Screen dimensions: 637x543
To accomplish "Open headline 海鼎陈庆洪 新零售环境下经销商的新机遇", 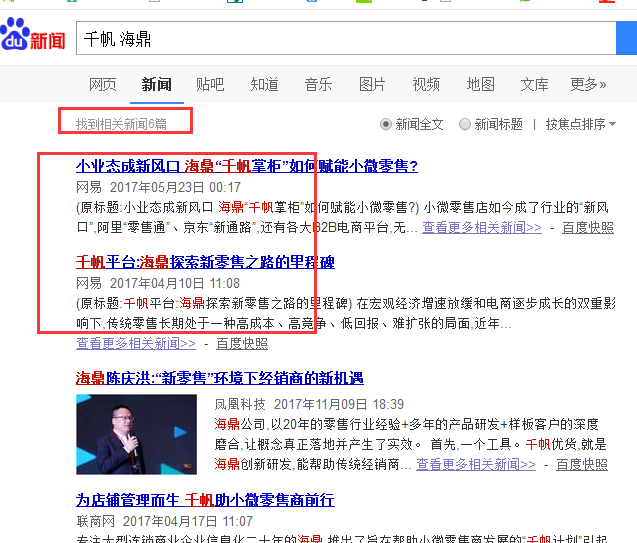I will pyautogui.click(x=219, y=378).
